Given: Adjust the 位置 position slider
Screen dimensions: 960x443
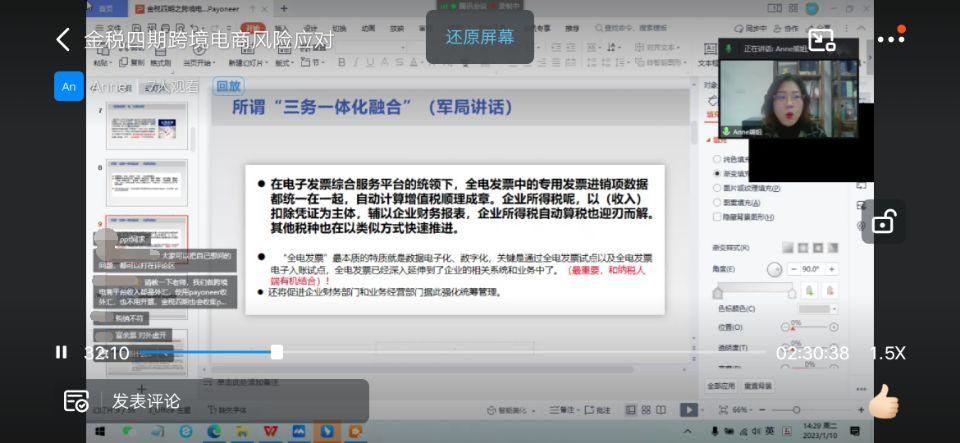Looking at the screenshot, I should coord(807,329).
